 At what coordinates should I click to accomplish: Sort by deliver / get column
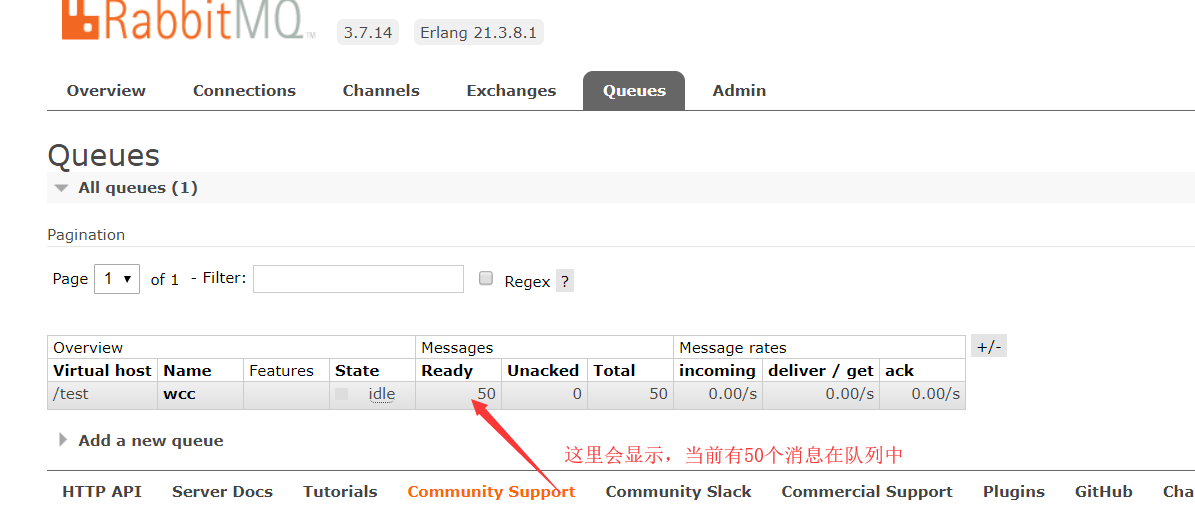point(821,371)
